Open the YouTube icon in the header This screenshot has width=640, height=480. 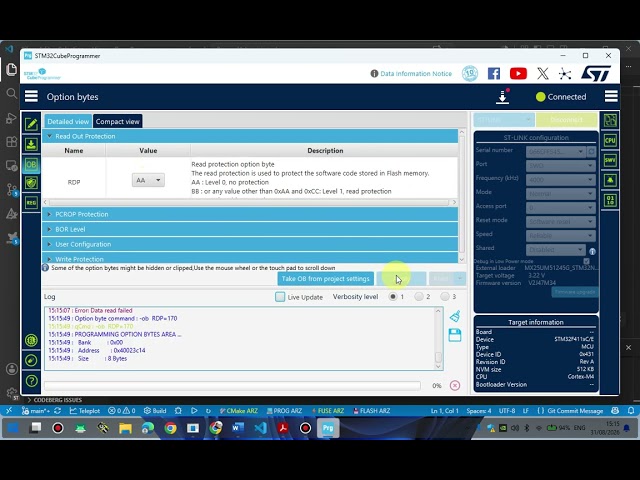click(x=518, y=73)
